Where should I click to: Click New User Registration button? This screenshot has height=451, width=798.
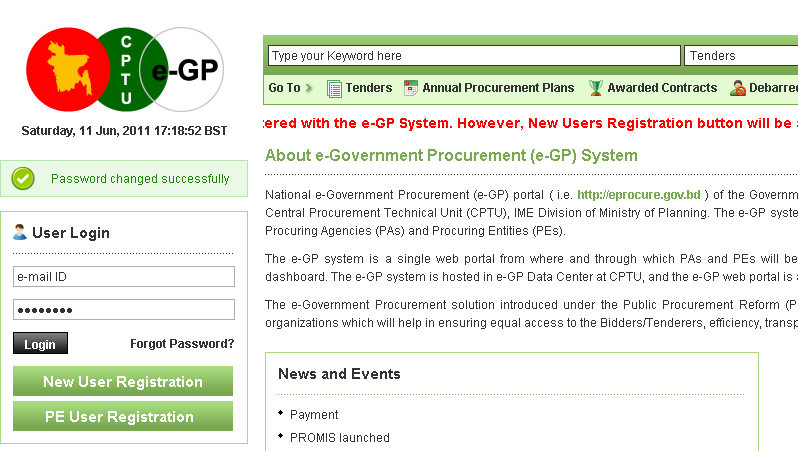point(123,381)
